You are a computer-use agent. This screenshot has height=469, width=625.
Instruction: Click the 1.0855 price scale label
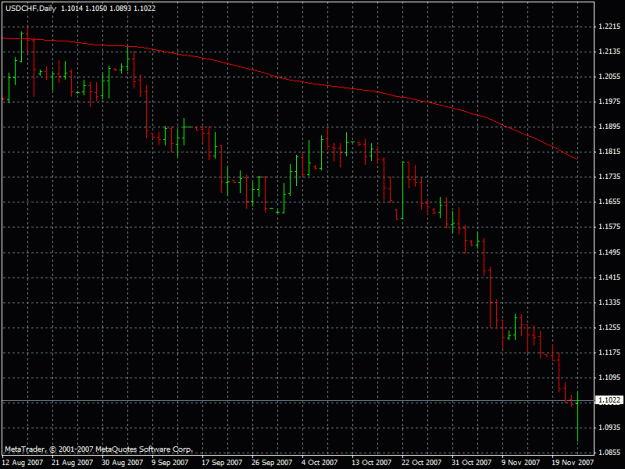(x=609, y=452)
